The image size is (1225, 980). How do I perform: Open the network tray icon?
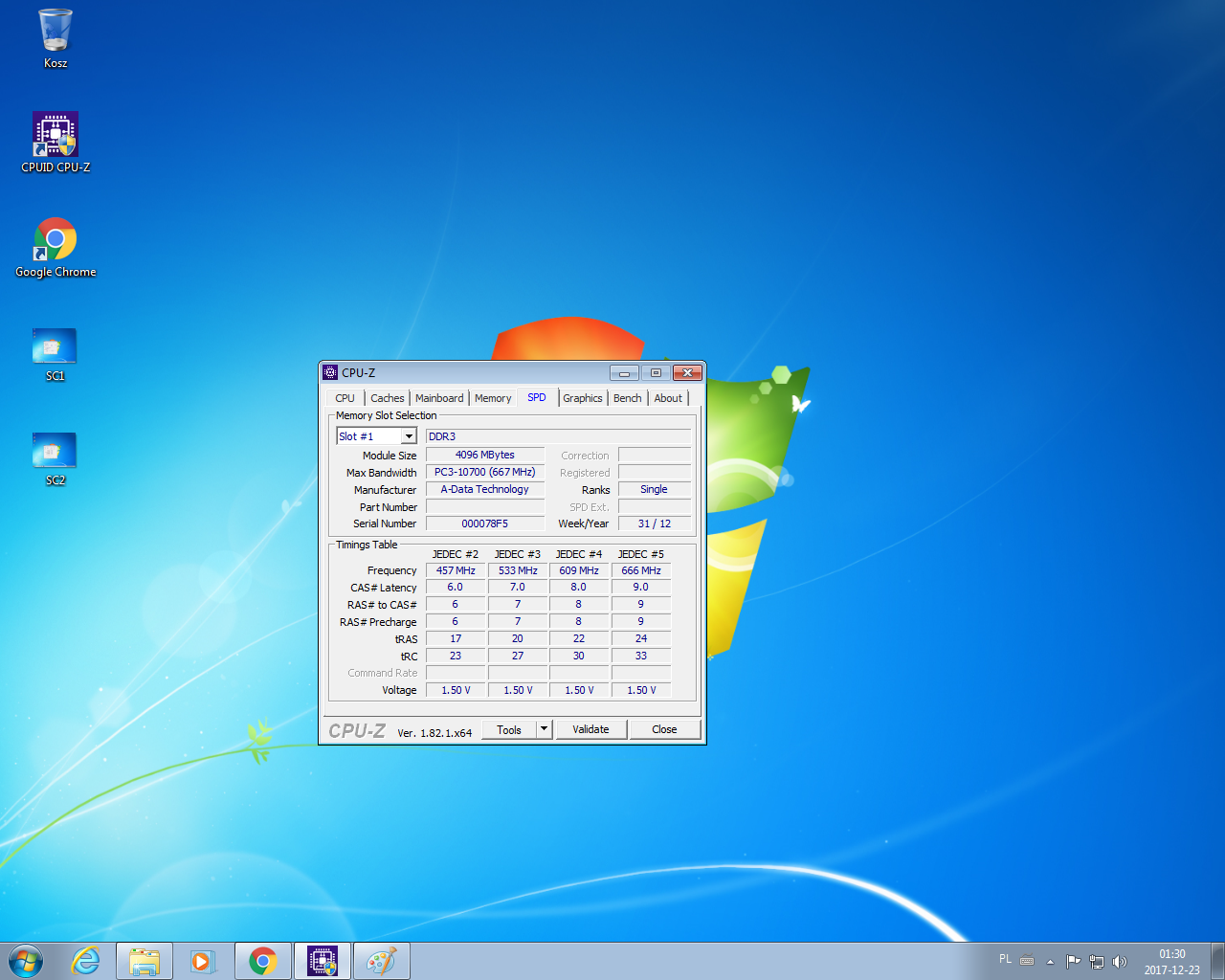tap(1097, 961)
